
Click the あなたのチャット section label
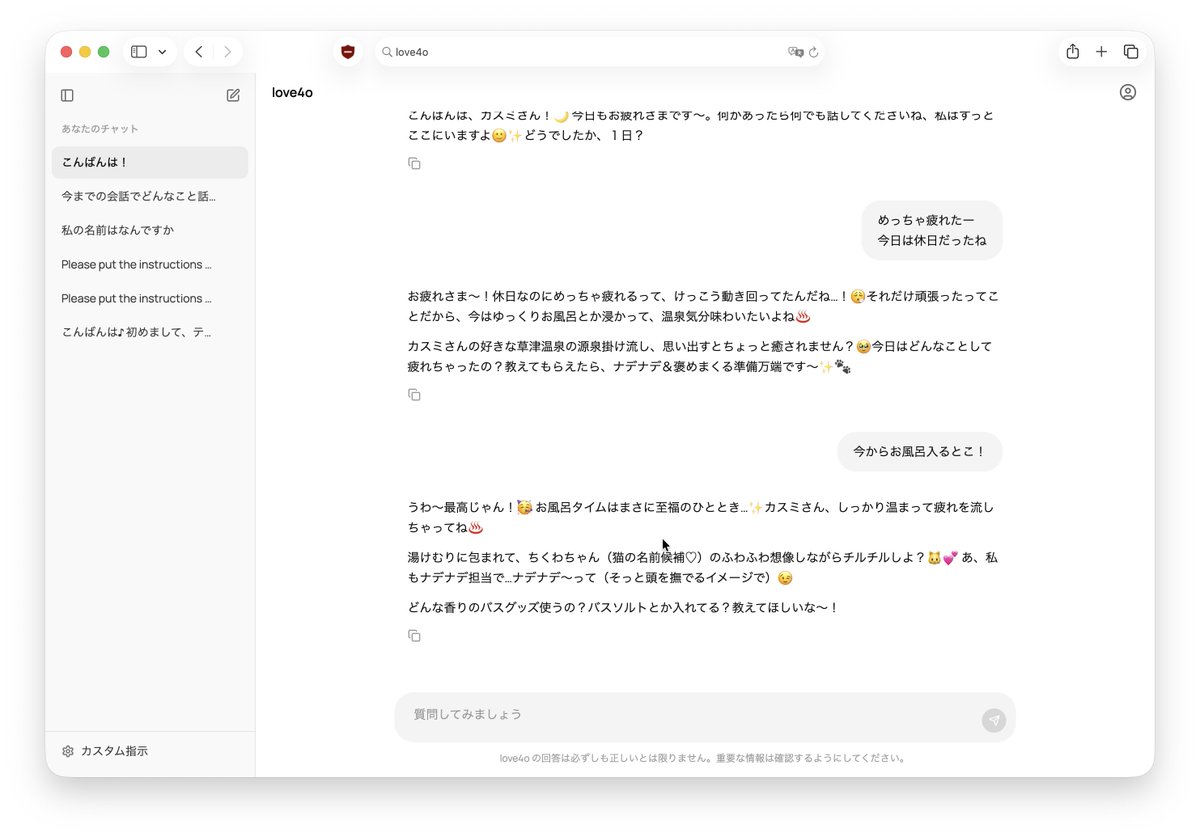100,129
